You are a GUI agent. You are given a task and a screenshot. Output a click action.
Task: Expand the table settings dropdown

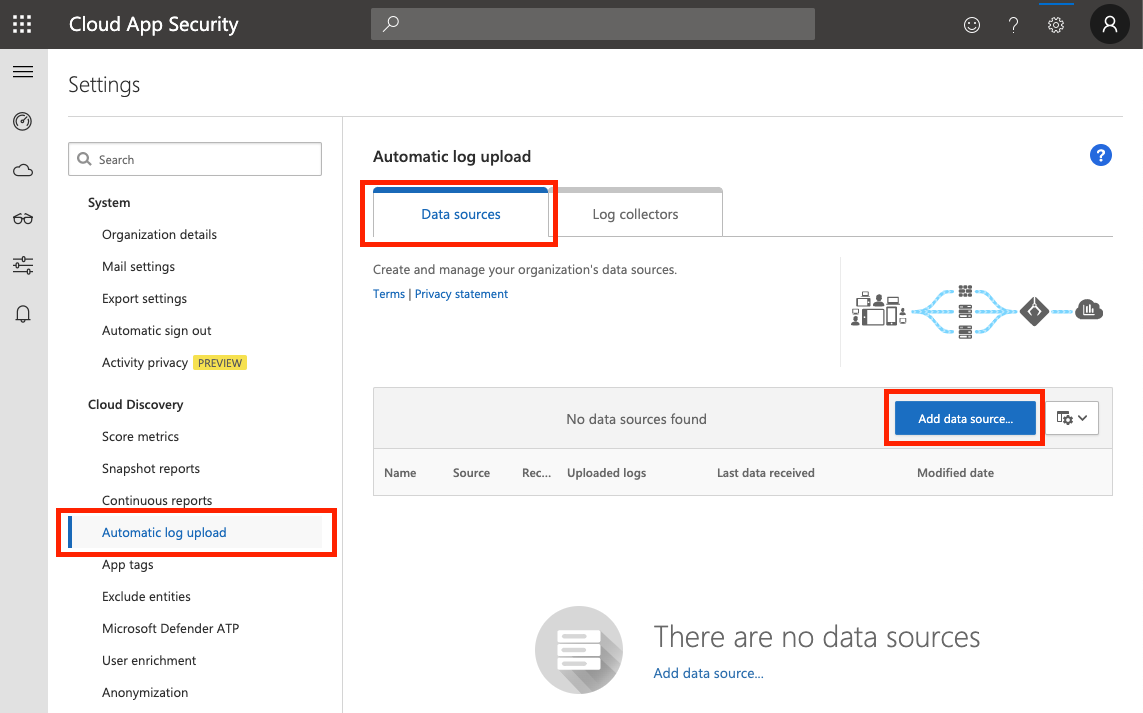click(x=1072, y=418)
